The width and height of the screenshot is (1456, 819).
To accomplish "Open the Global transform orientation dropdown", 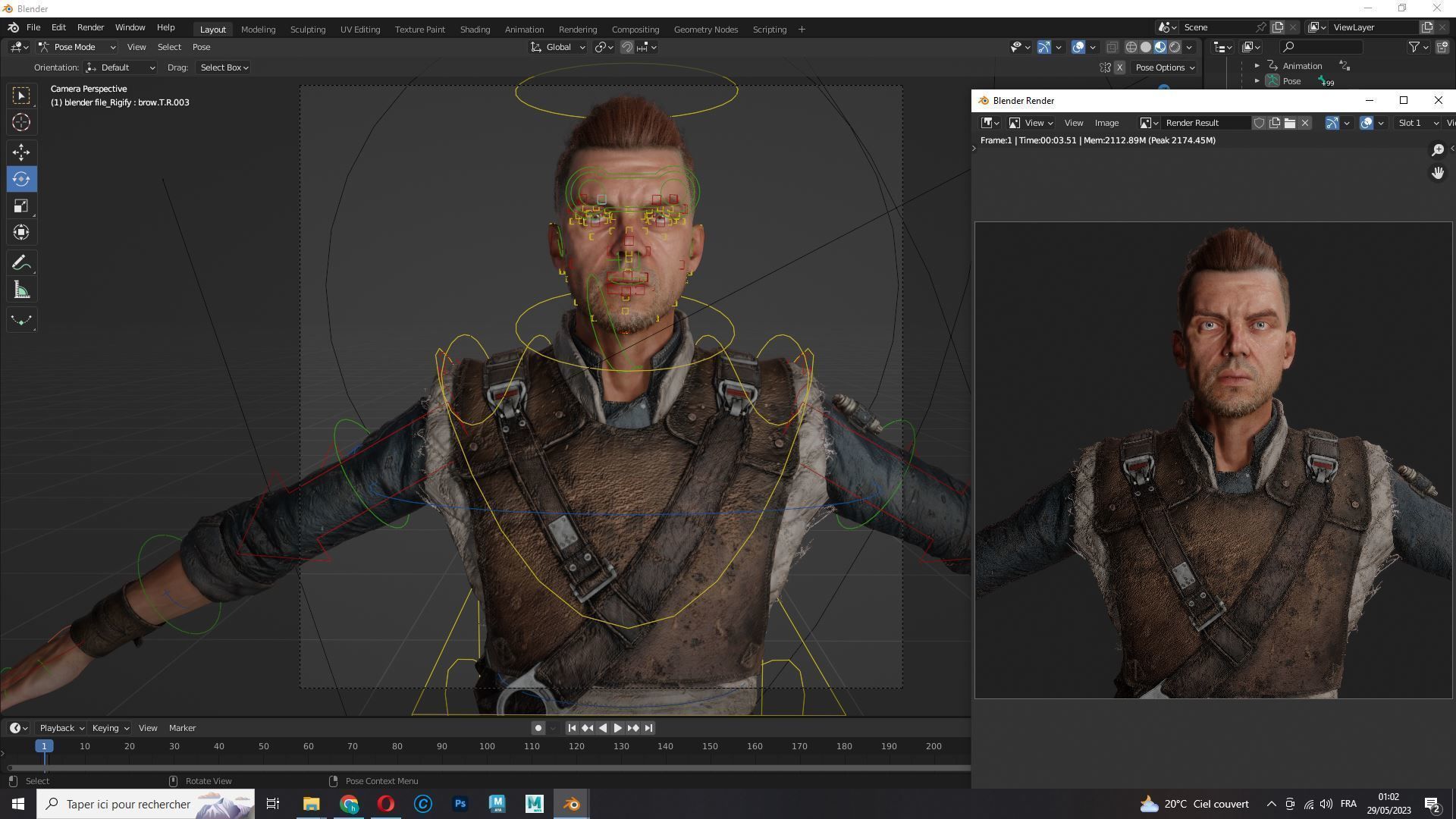I will coord(558,47).
